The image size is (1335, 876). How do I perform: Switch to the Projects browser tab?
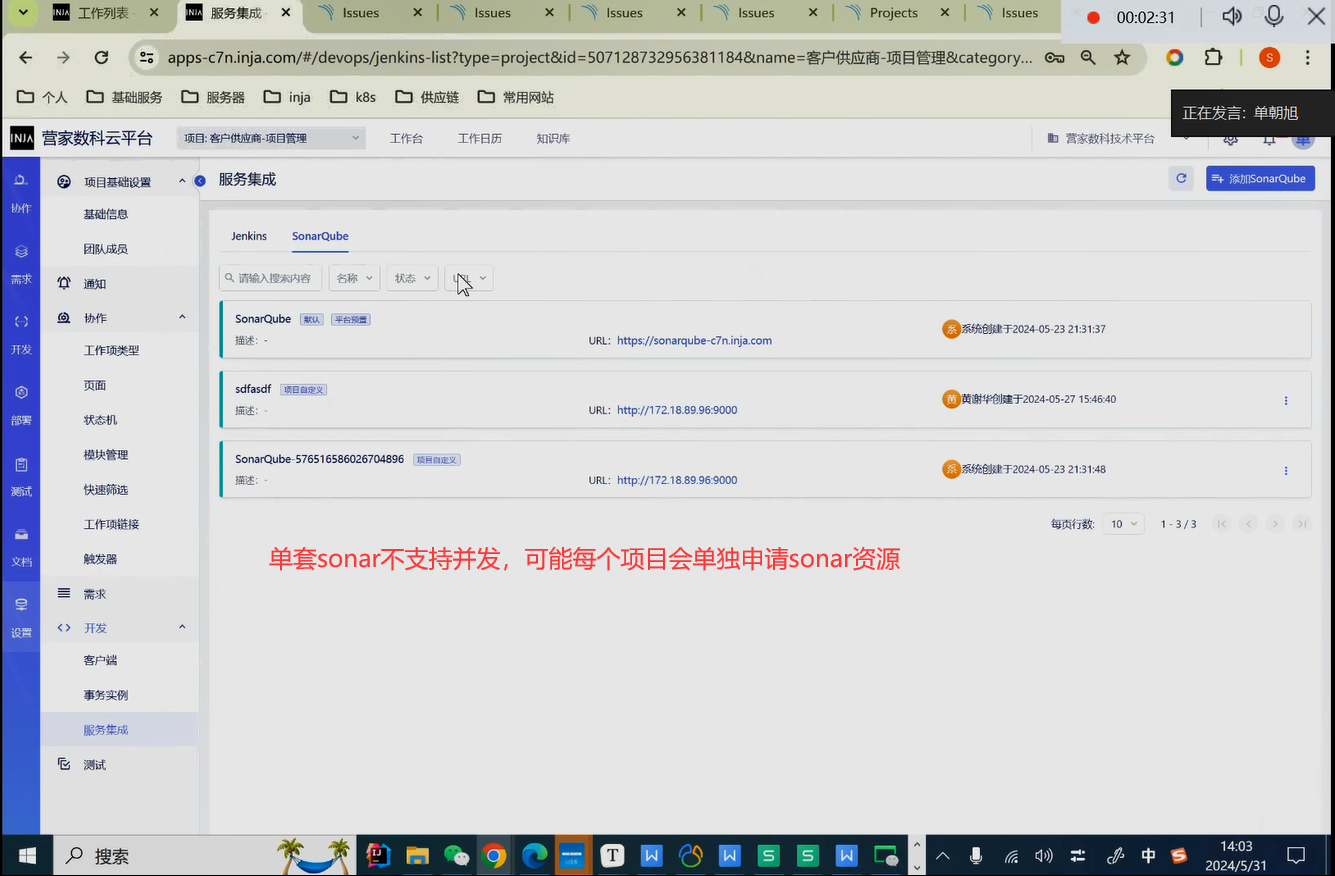click(898, 13)
